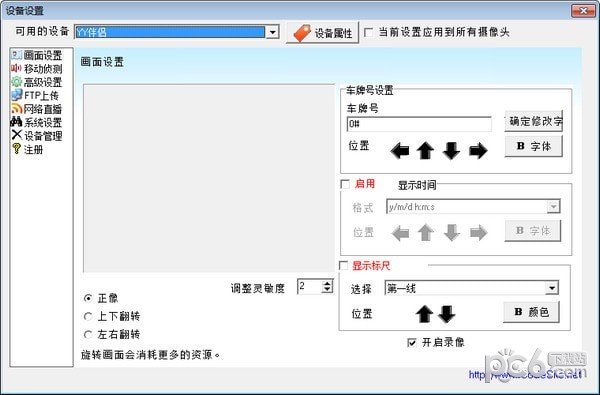
Task: Open the y/m/d h:m:s format dropdown
Action: click(x=553, y=207)
